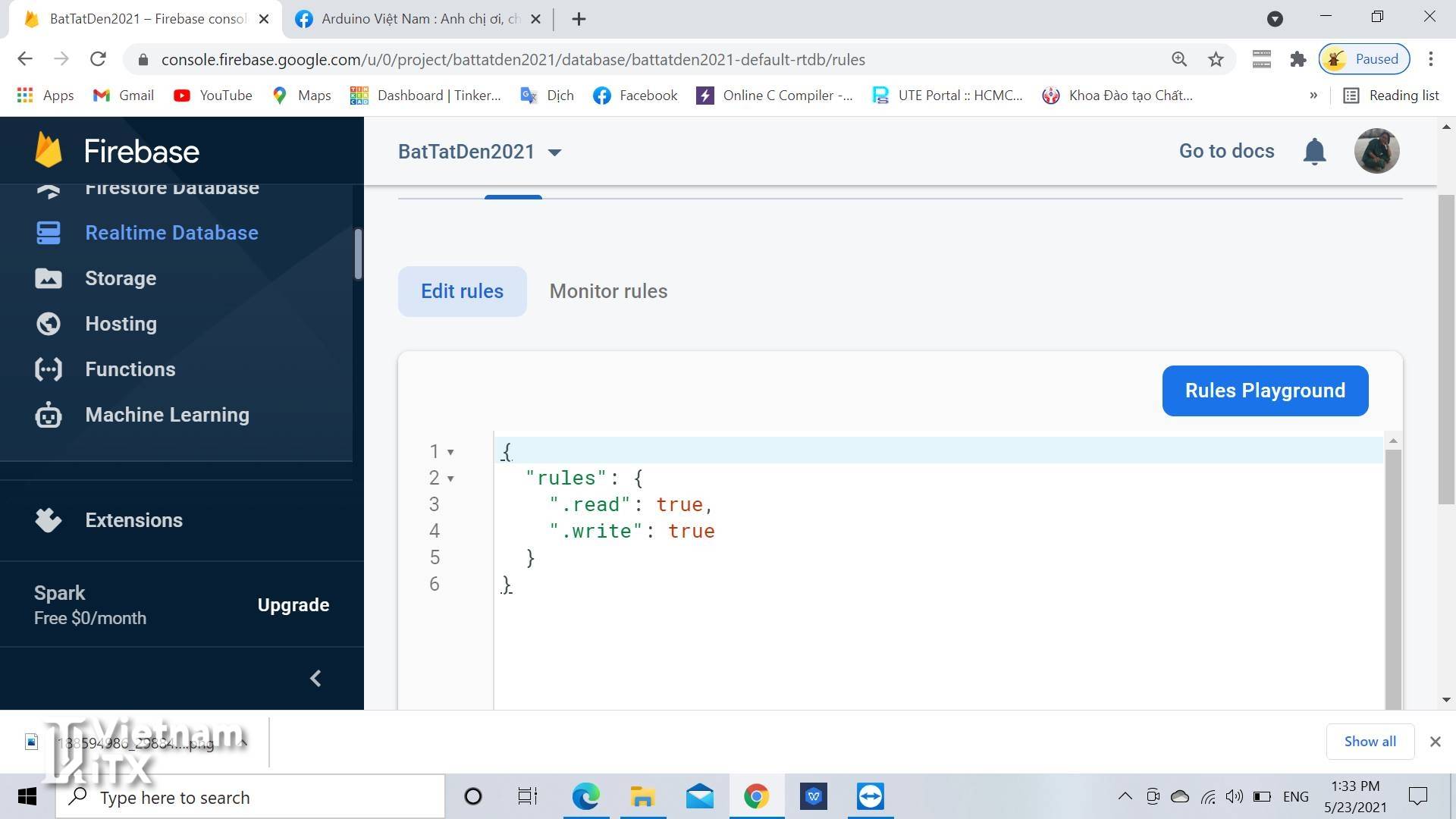Click the Windows taskbar search box
The height and width of the screenshot is (819, 1456).
(250, 797)
